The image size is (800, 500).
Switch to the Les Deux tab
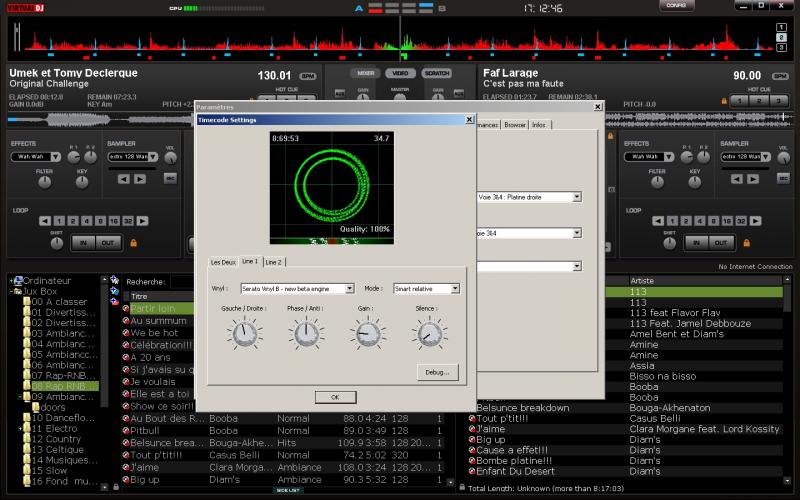coord(222,262)
